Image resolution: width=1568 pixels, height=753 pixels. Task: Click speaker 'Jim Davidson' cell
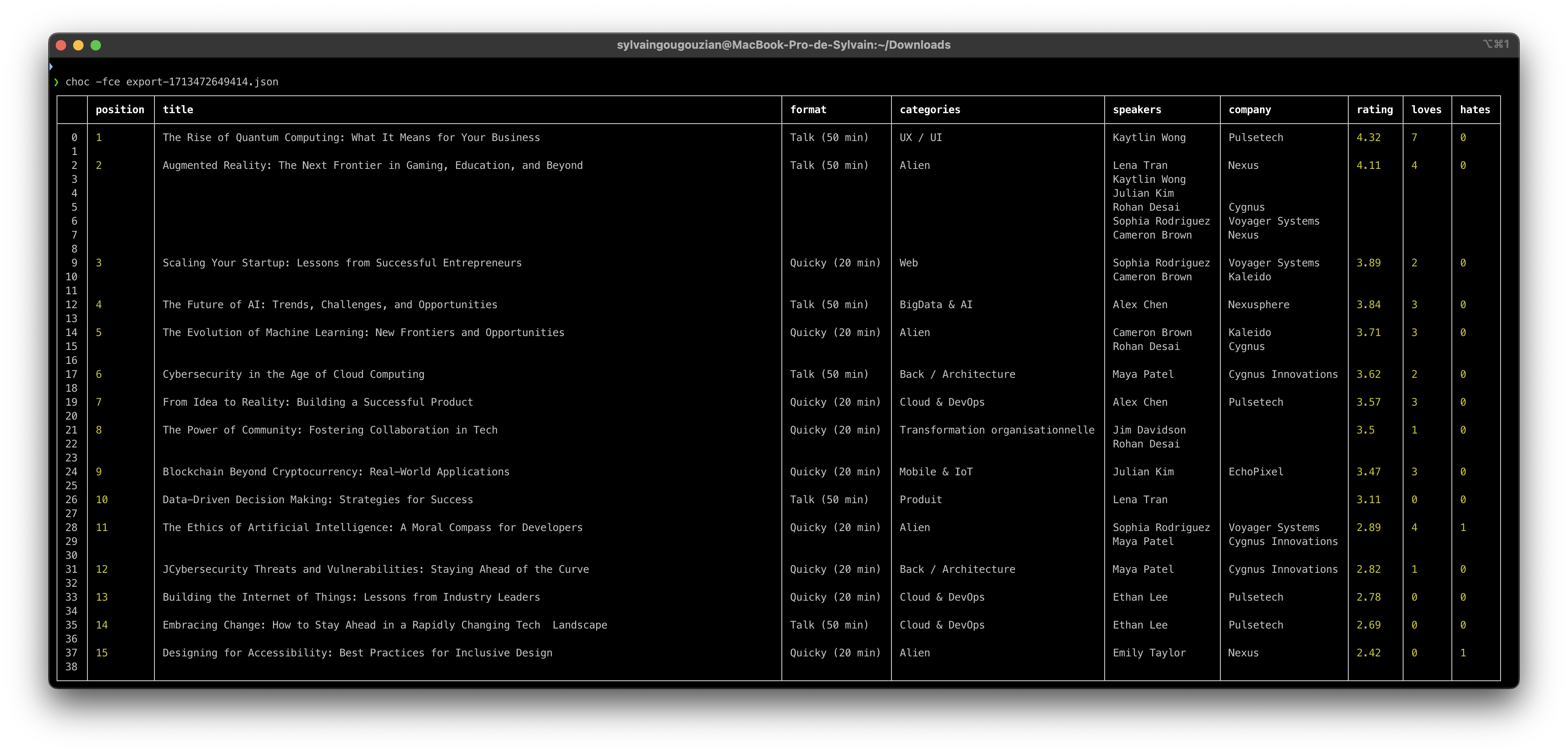(x=1149, y=430)
